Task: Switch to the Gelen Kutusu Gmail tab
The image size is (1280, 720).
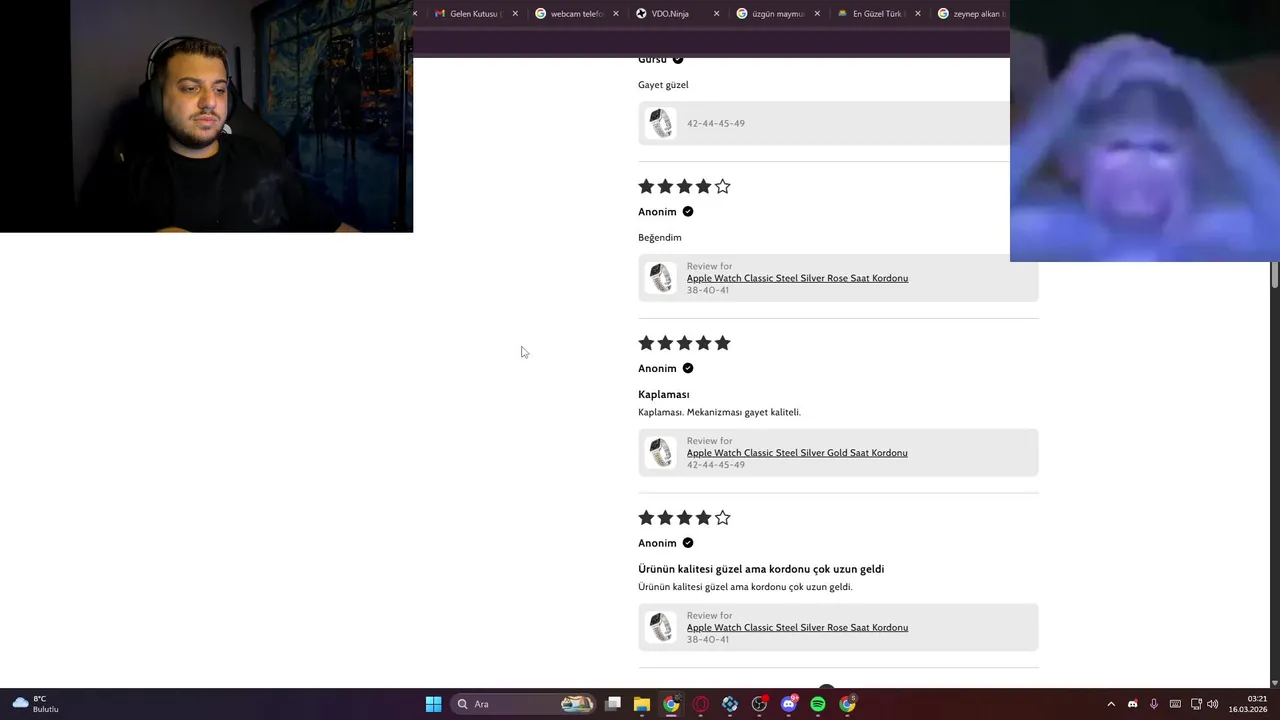Action: [474, 14]
